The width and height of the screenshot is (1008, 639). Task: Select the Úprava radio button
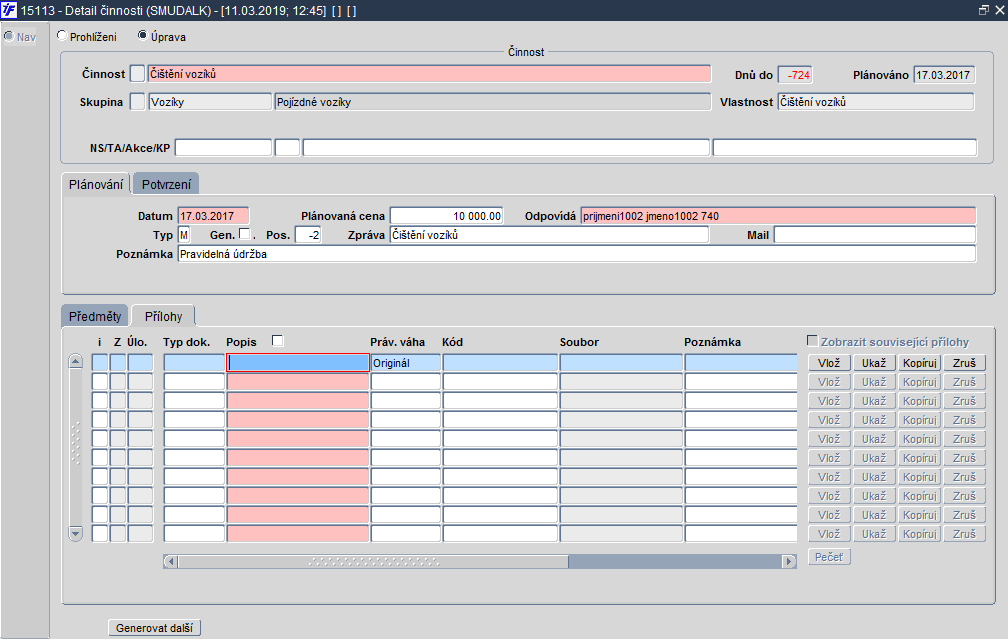(x=143, y=36)
